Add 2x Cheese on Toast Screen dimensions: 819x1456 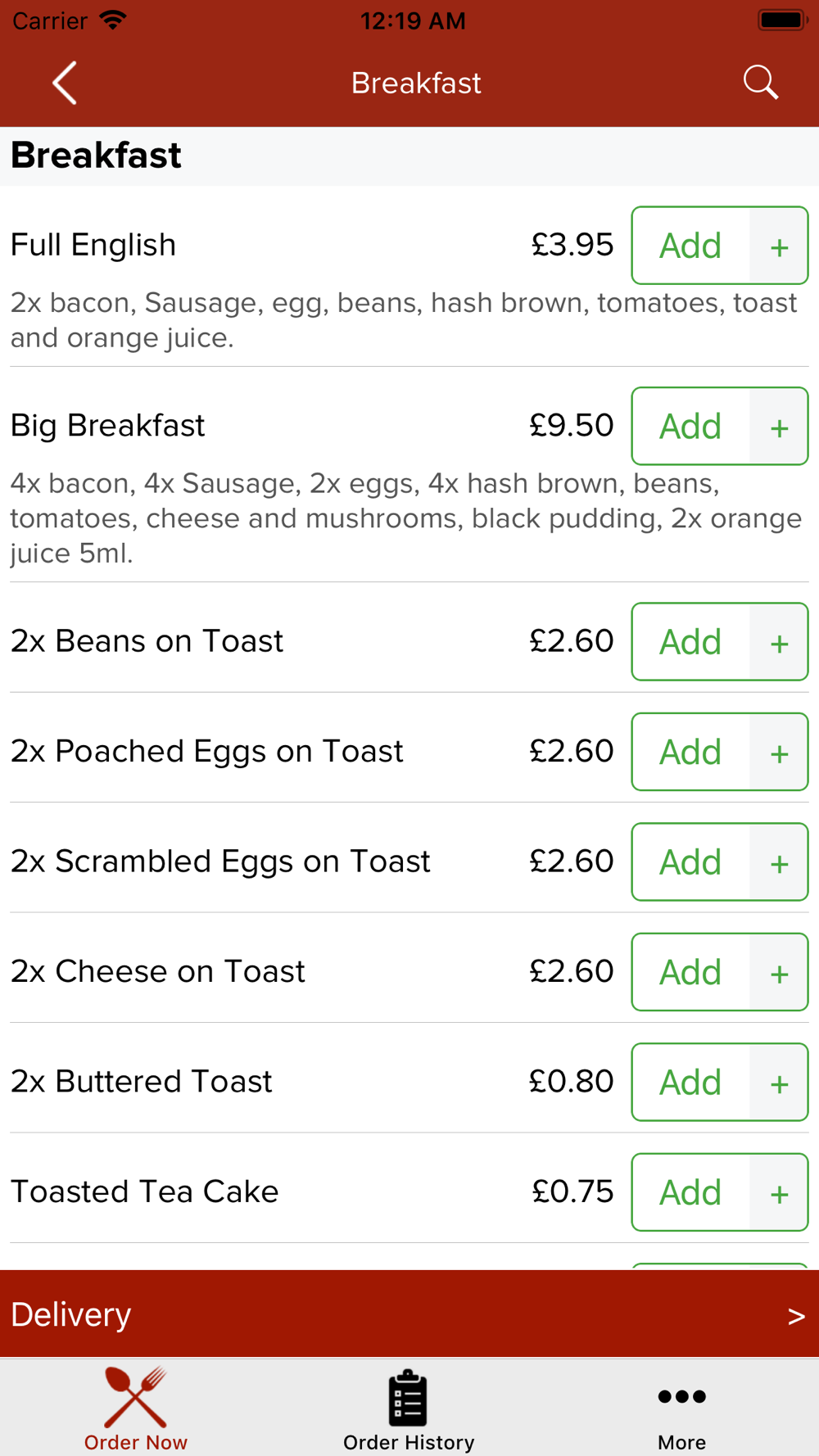pyautogui.click(x=690, y=972)
